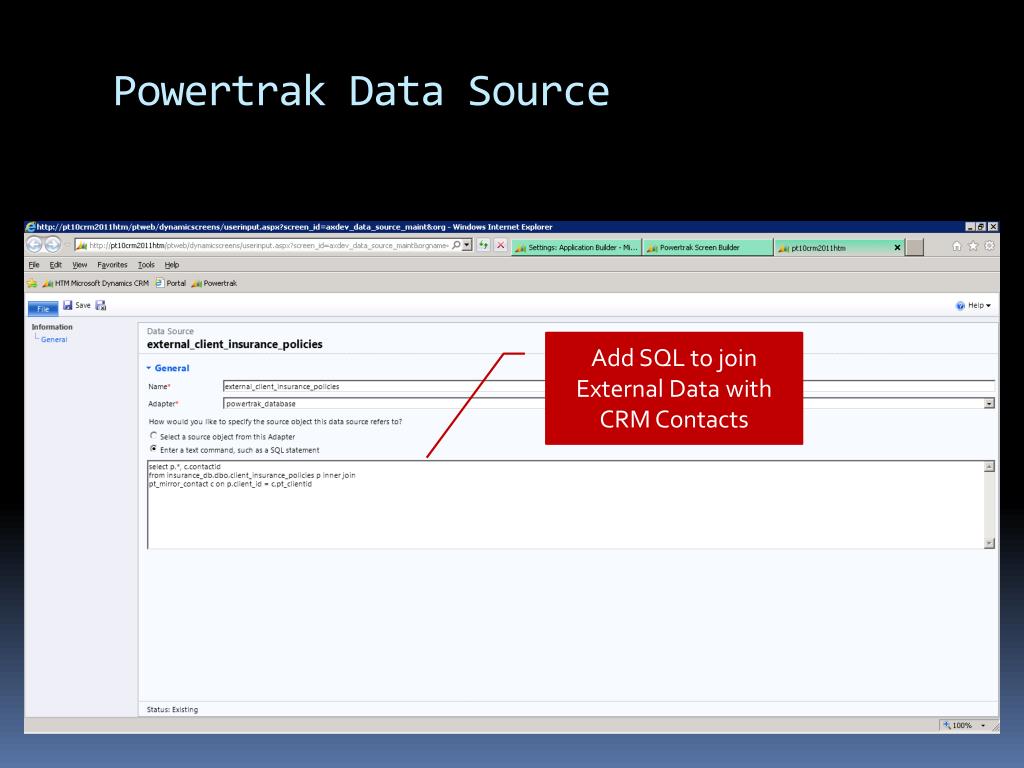Collapse the General section header
Viewport: 1024px width, 768px height.
point(168,368)
